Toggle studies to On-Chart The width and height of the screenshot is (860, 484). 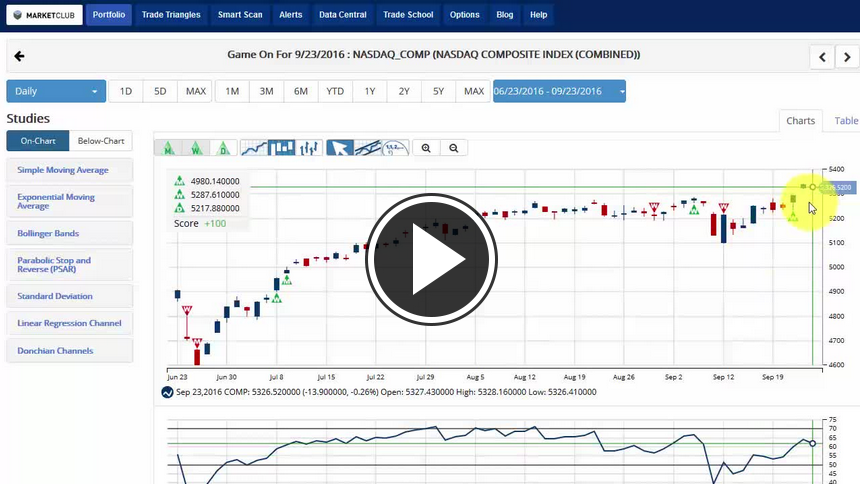click(38, 141)
